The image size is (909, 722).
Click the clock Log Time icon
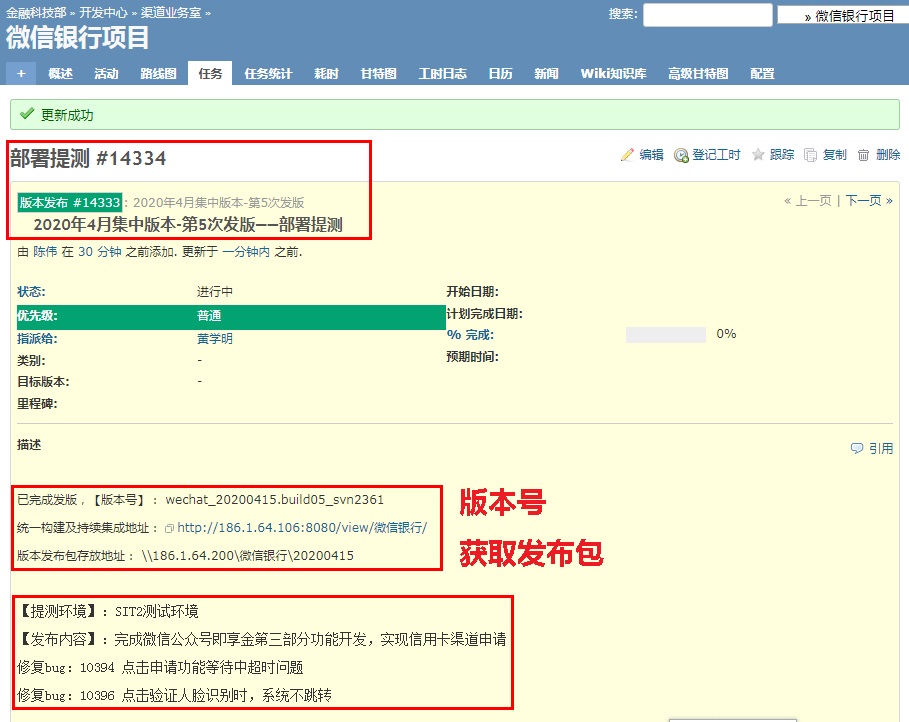click(x=681, y=155)
